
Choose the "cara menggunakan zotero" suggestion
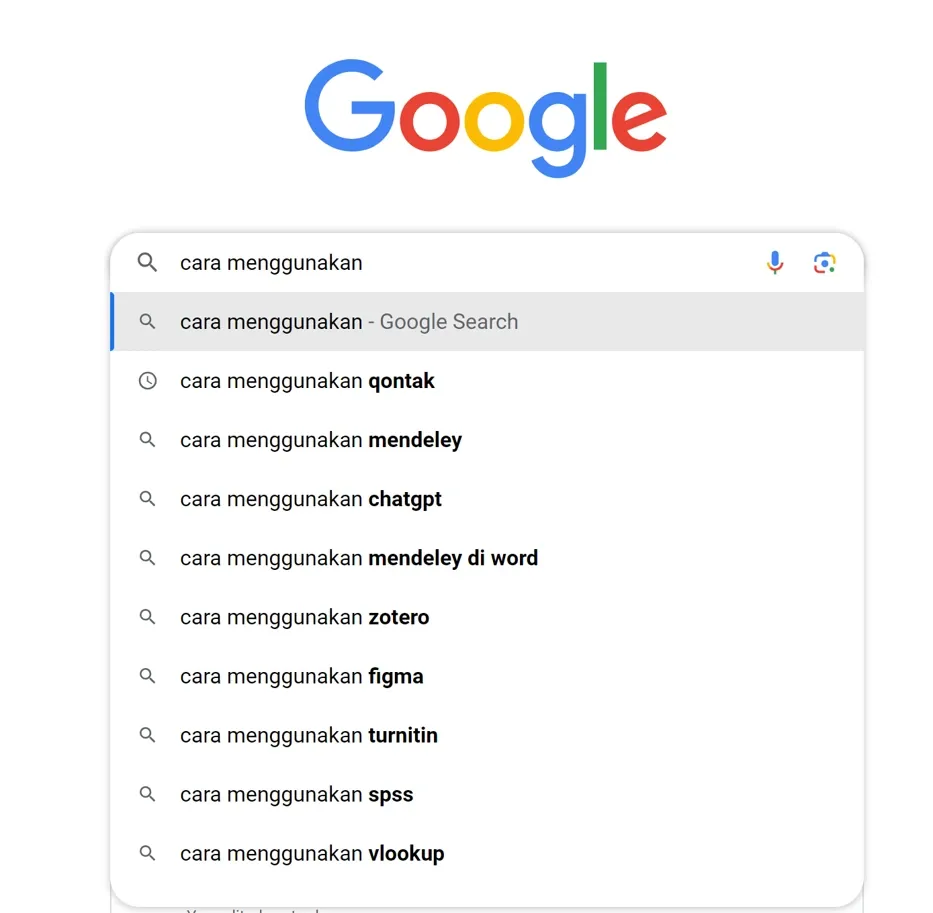[x=304, y=617]
